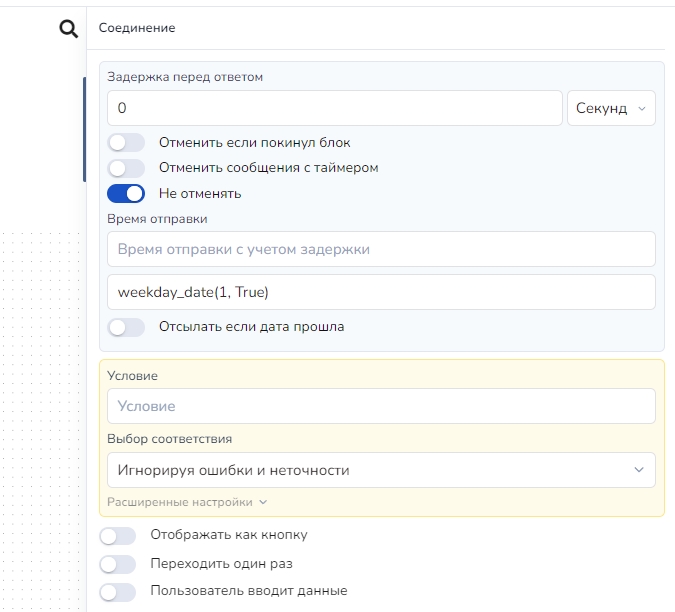
Task: Open the Секунд time unit dropdown
Action: [x=611, y=108]
